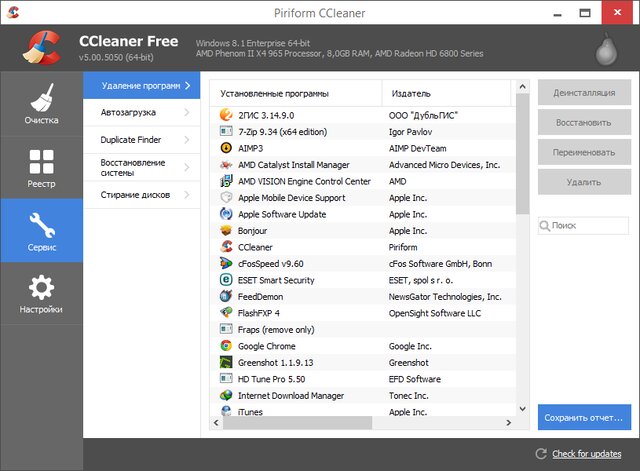Select AMD Catalyst Install Manager icon

[226, 164]
